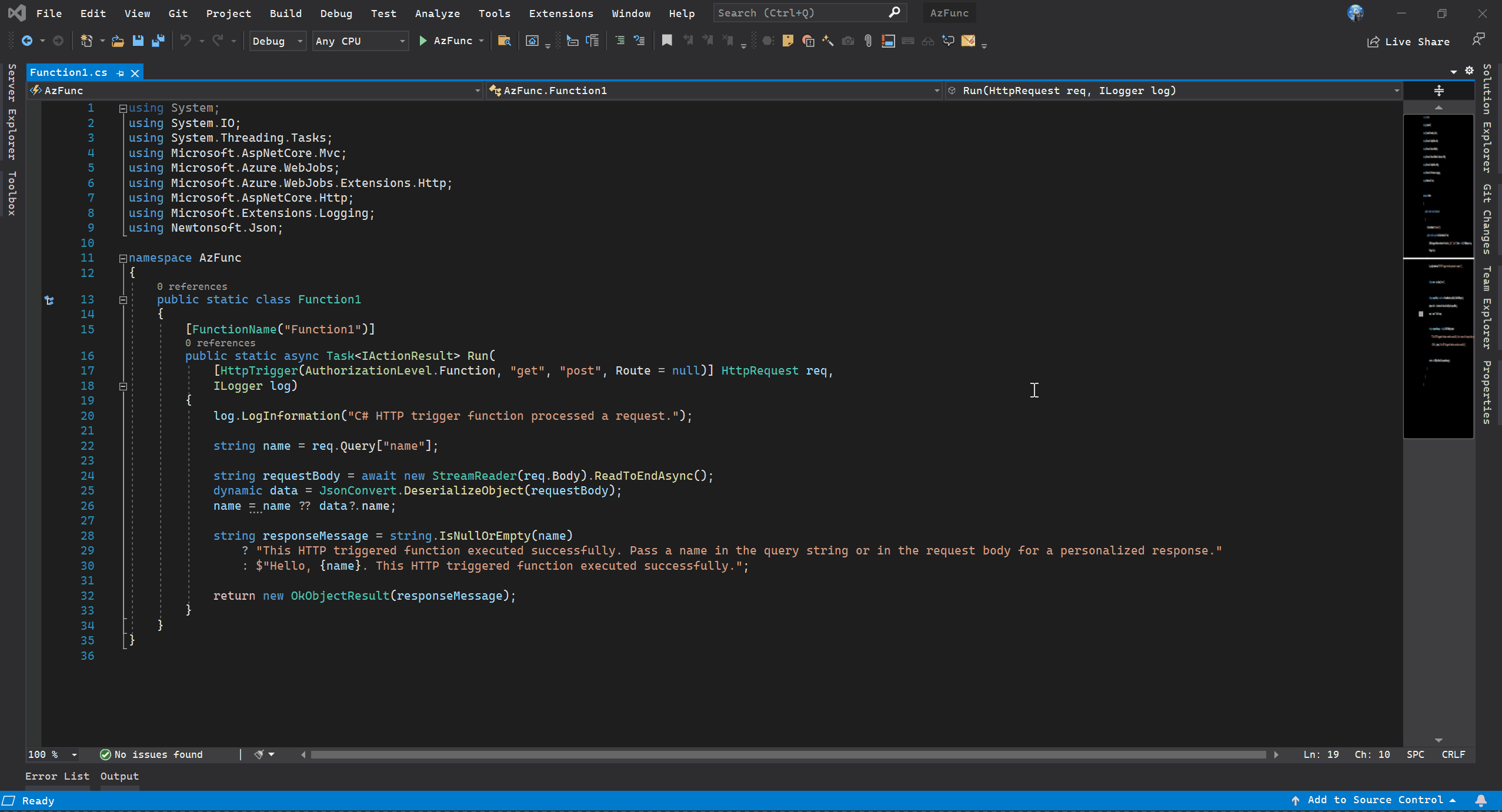This screenshot has height=812, width=1502.
Task: Click the code cleanup broom icon
Action: [259, 754]
